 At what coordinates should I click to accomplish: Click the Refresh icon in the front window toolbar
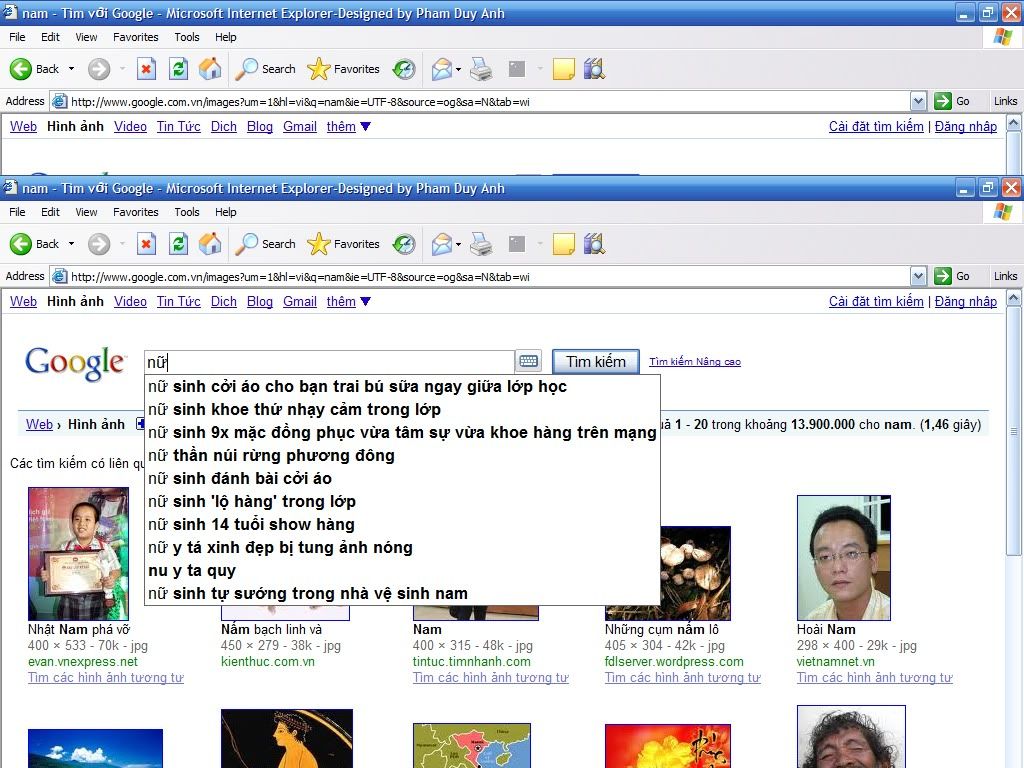(178, 244)
